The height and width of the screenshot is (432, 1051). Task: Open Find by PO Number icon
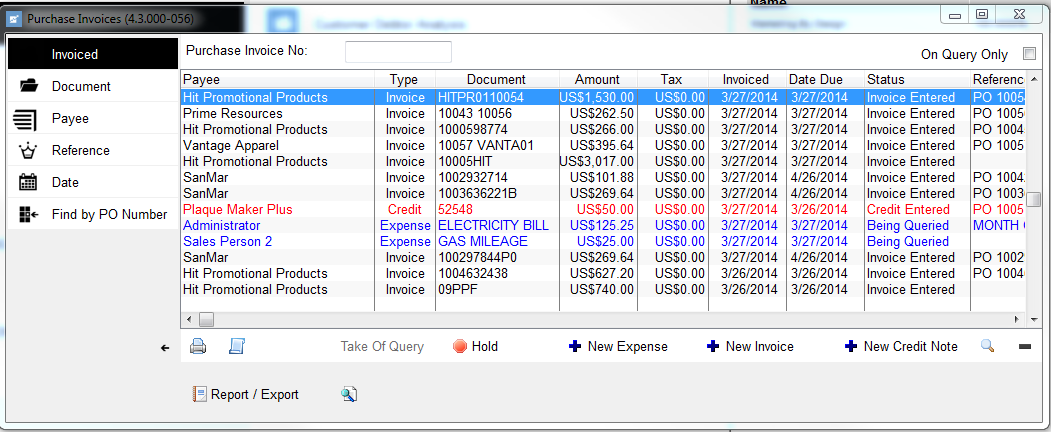click(28, 214)
